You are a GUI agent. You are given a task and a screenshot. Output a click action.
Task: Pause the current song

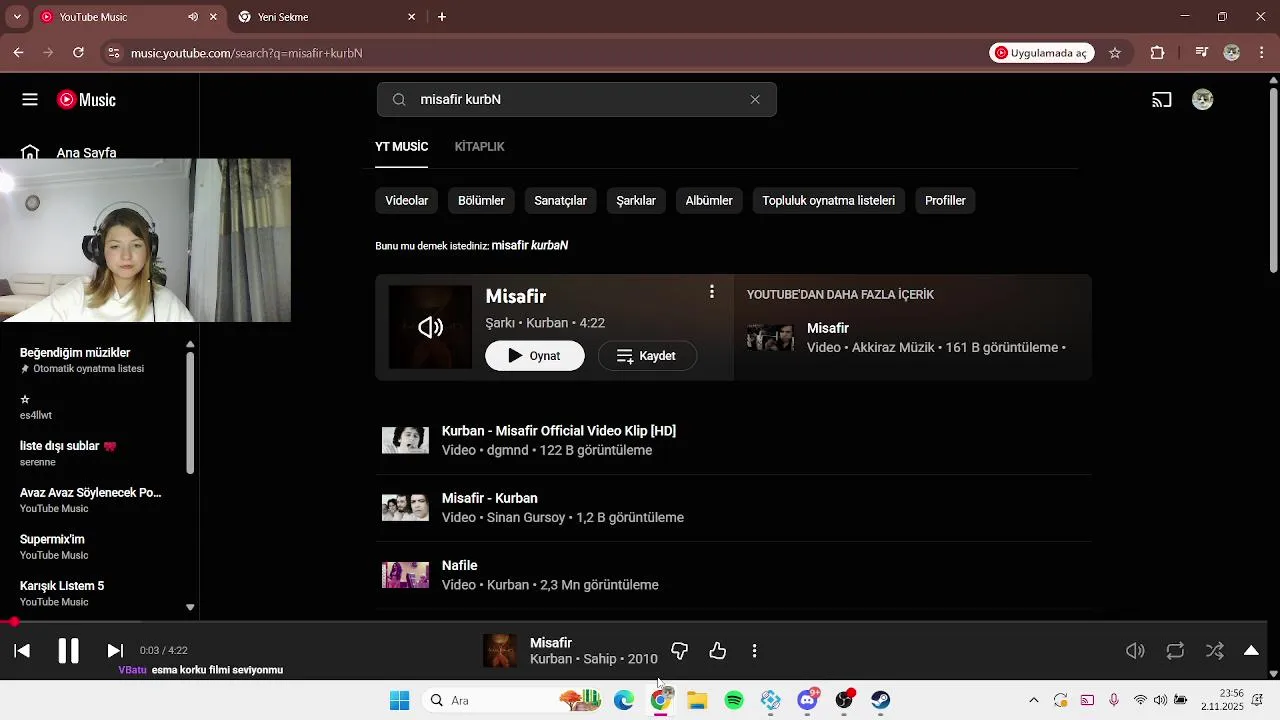point(68,651)
